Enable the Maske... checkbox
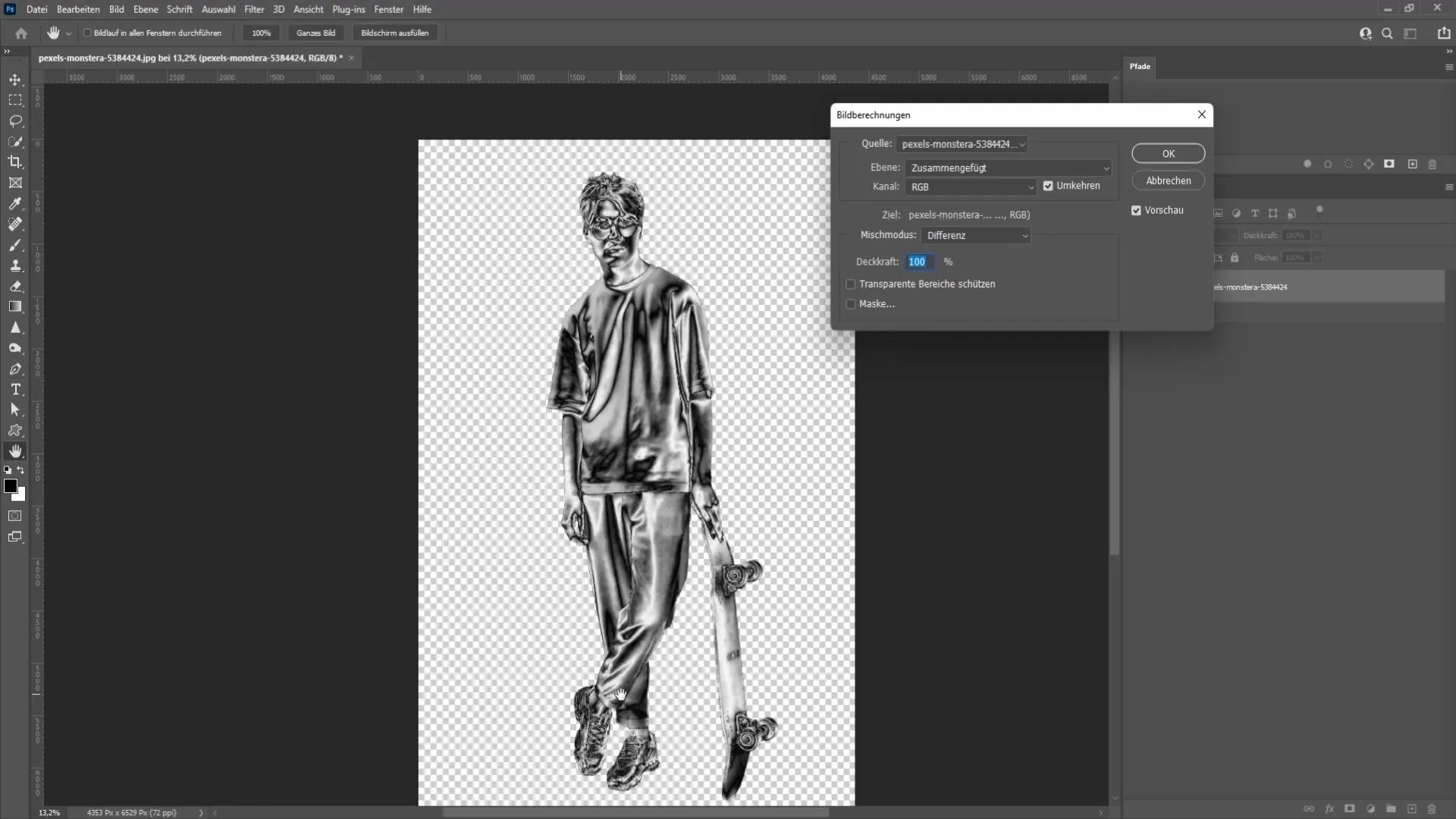Screen dimensions: 1456x819 [x=851, y=304]
